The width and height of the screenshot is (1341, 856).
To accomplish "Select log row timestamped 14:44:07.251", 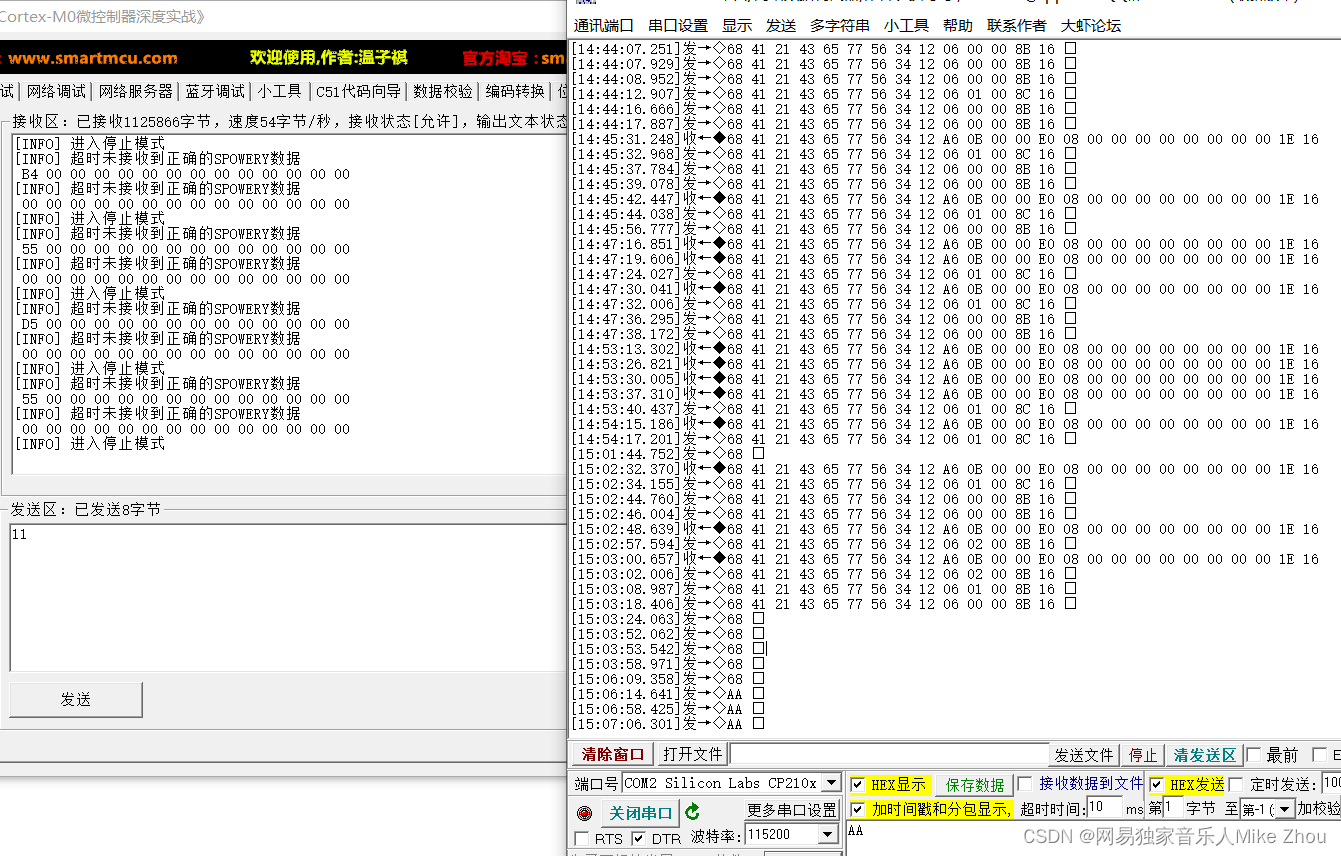I will 823,49.
